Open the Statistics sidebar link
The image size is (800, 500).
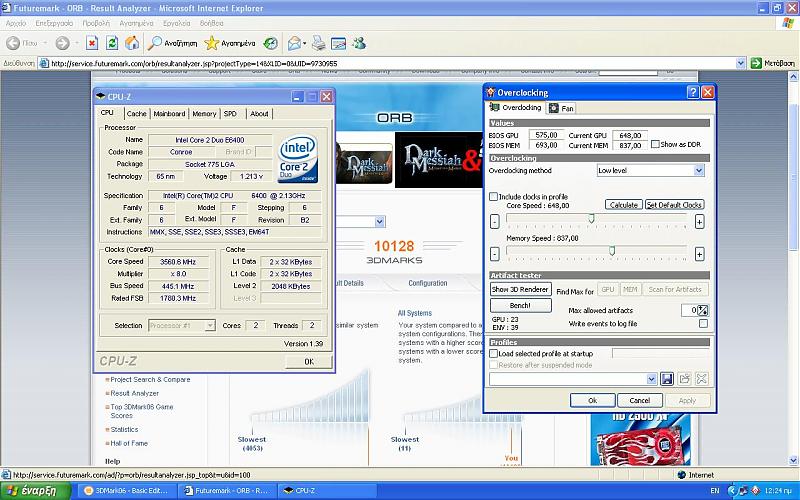point(124,430)
